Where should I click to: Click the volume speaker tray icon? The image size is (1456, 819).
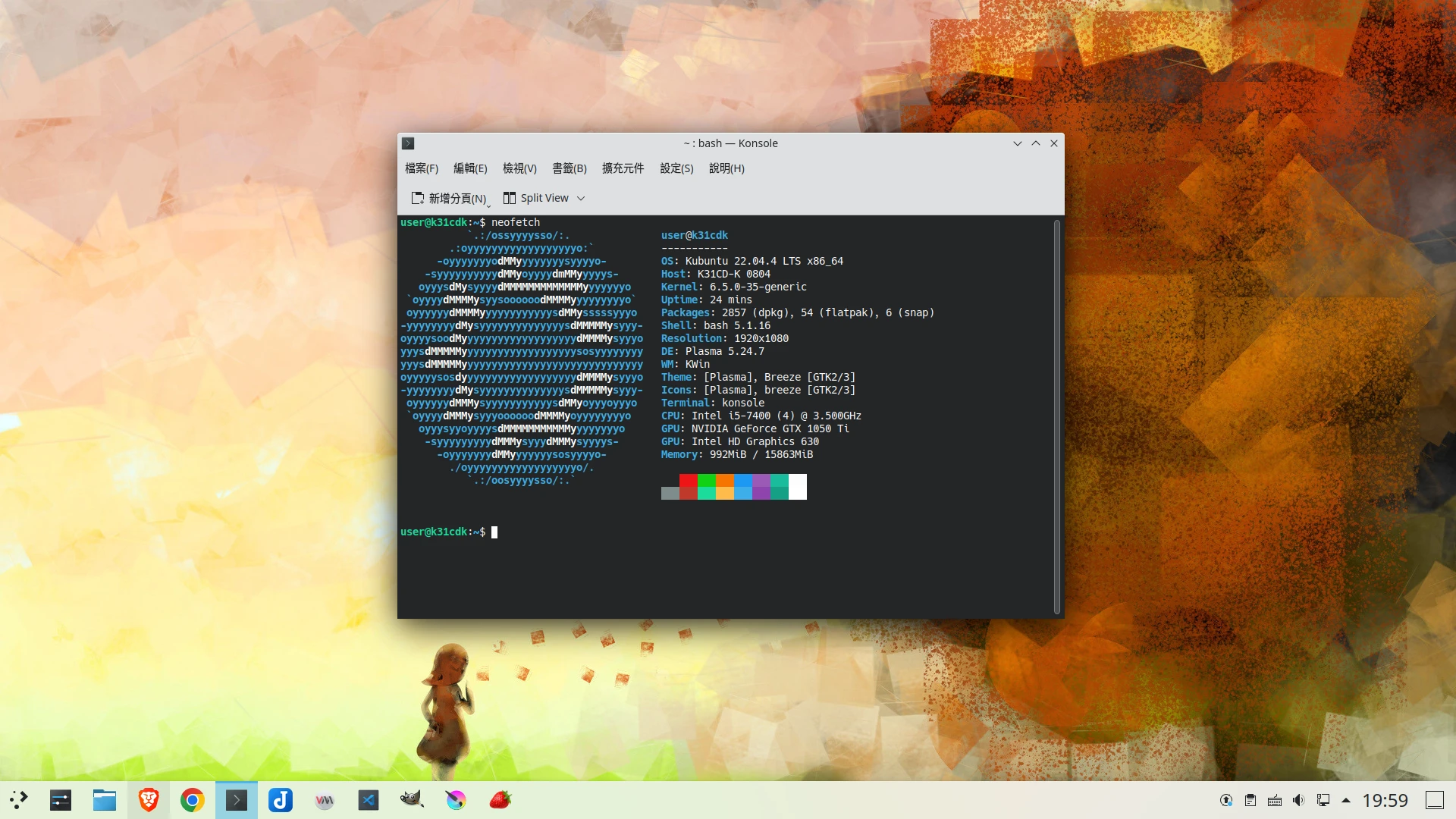tap(1299, 800)
